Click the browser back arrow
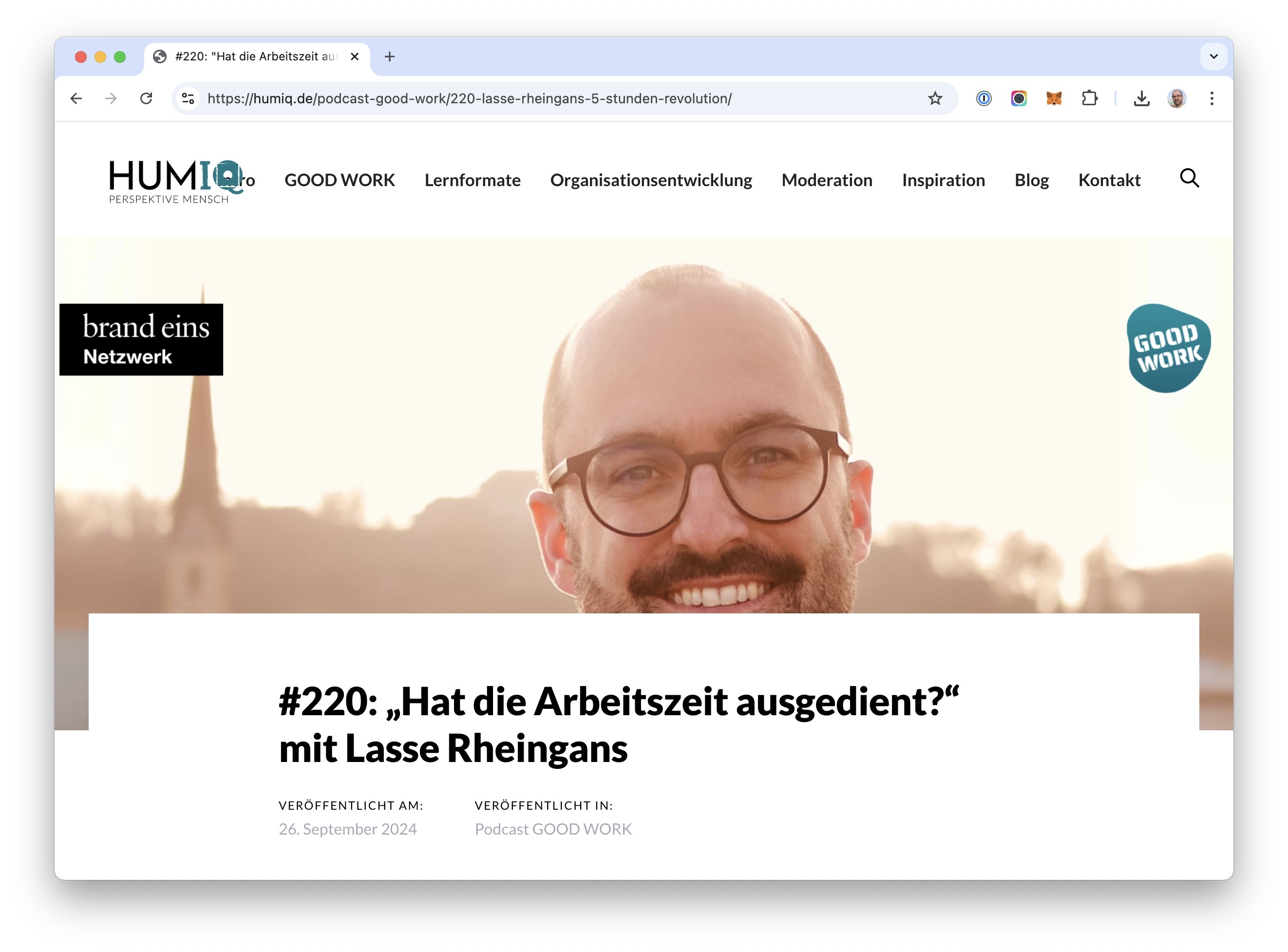The width and height of the screenshot is (1288, 952). (76, 98)
